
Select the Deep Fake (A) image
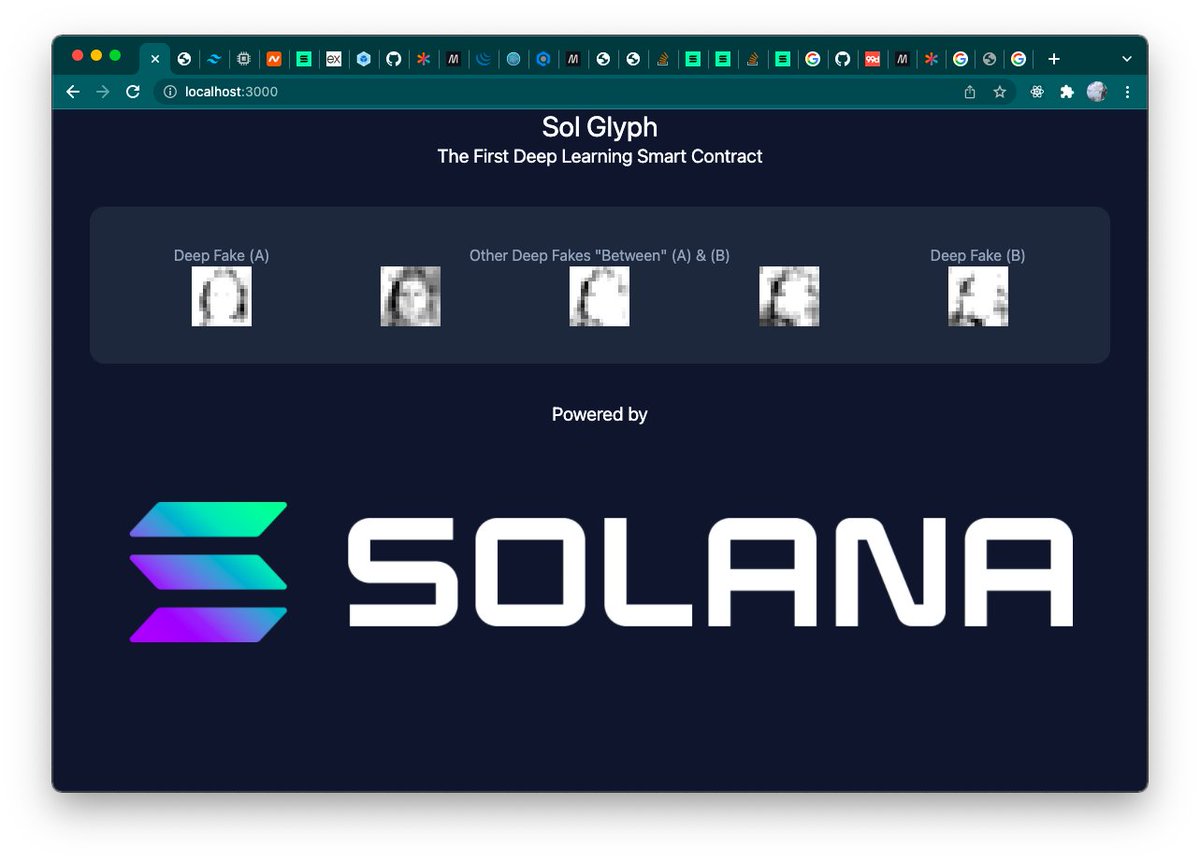tap(221, 296)
